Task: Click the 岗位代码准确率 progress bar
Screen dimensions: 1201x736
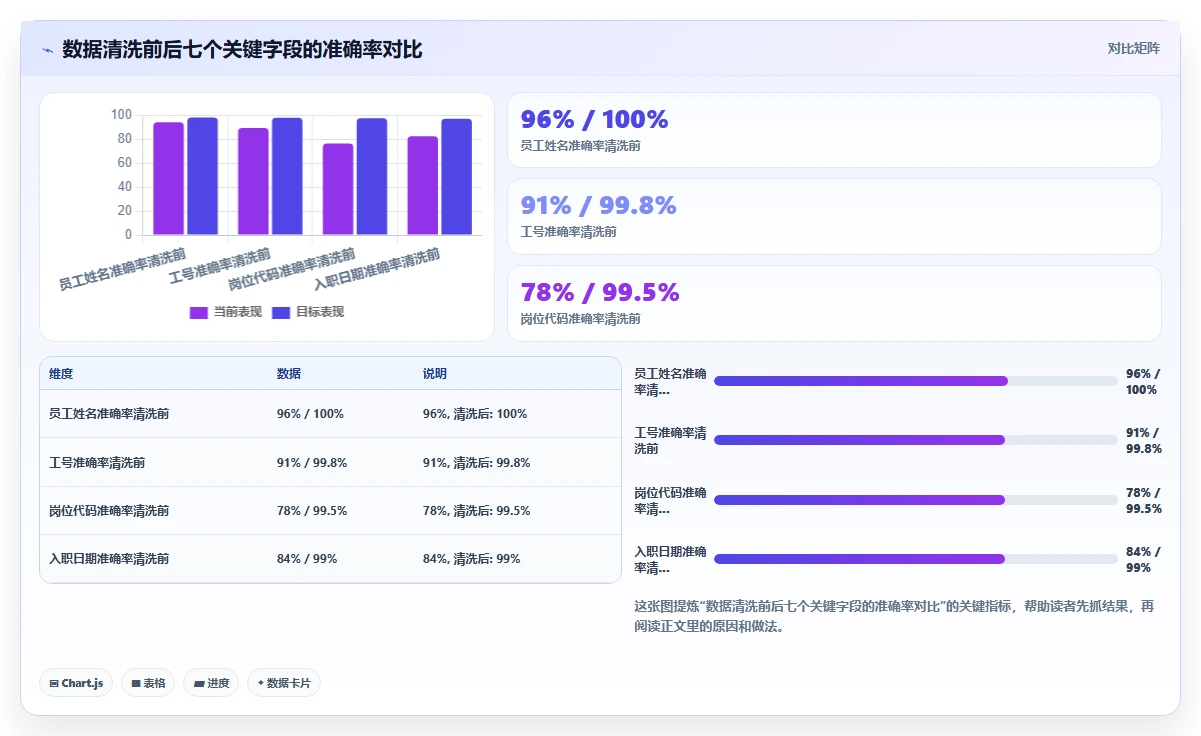Action: coord(916,500)
